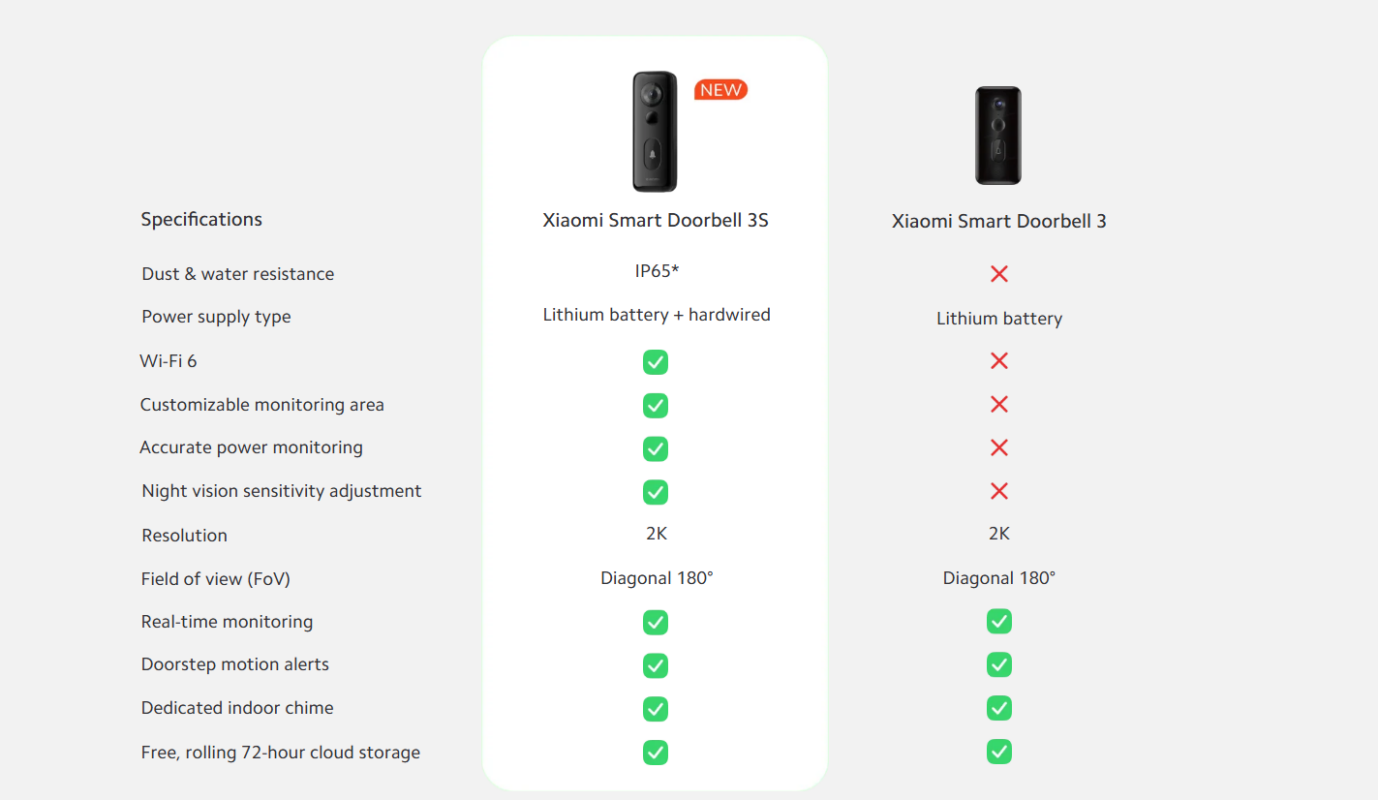
Task: Select the Xiaomi Smart Doorbell 3 title
Action: [x=999, y=221]
